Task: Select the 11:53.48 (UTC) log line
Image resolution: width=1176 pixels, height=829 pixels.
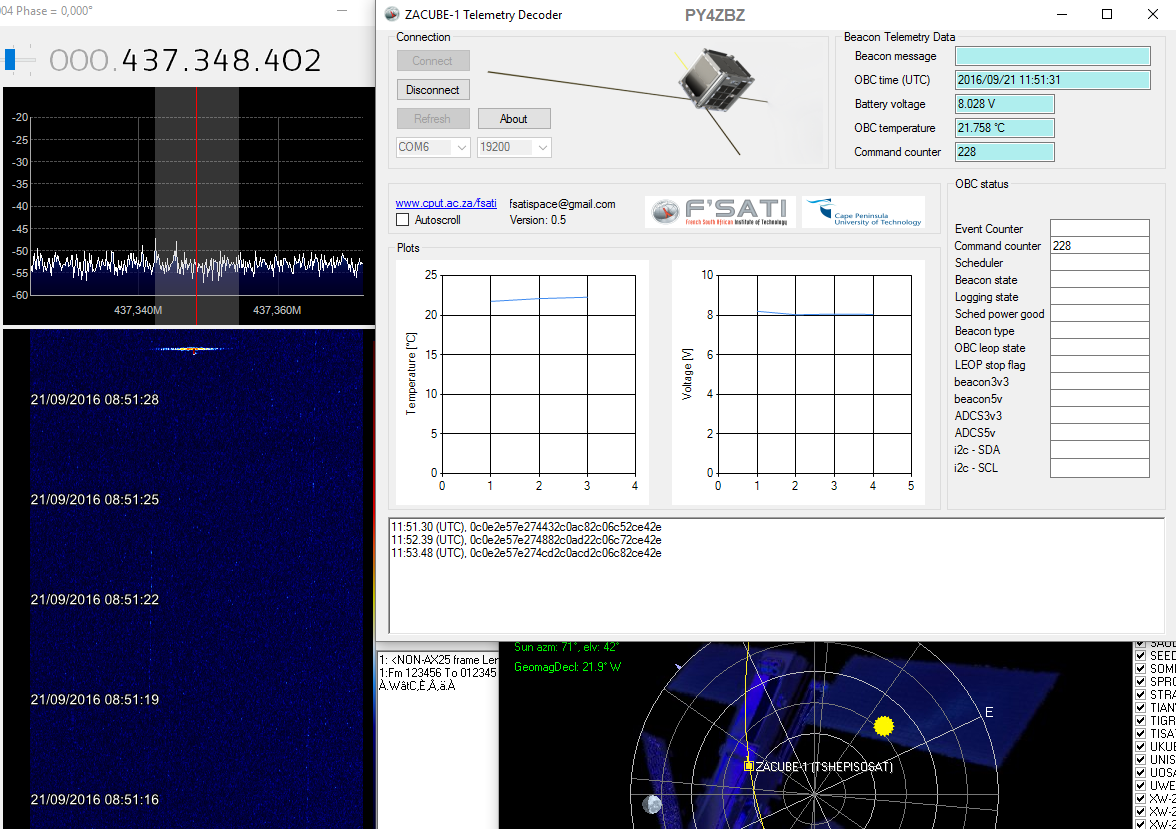Action: click(x=526, y=553)
